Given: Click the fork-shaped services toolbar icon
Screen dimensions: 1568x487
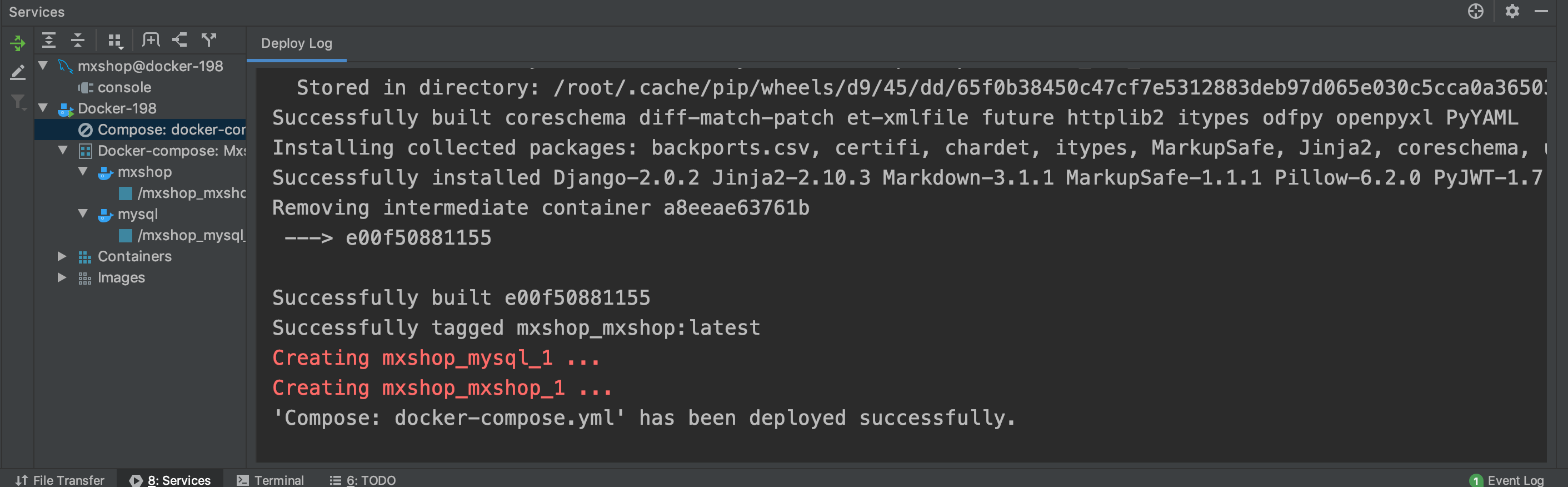Looking at the screenshot, I should pos(209,41).
